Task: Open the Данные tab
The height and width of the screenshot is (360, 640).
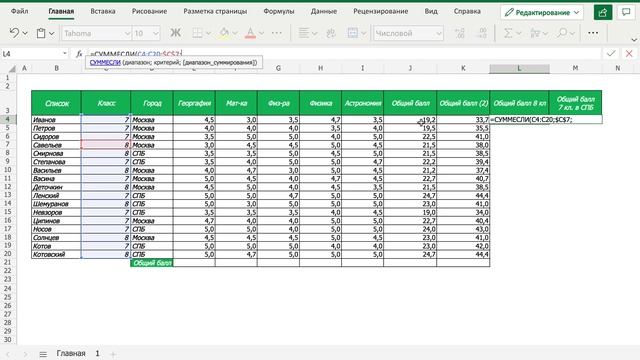Action: point(324,11)
